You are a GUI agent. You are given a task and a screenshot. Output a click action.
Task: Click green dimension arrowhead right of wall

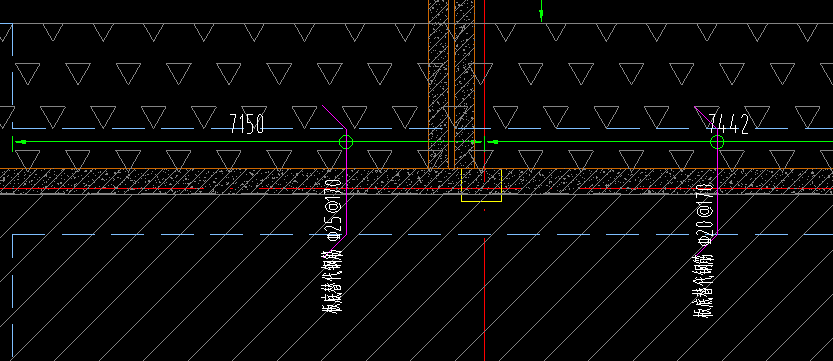click(x=494, y=142)
